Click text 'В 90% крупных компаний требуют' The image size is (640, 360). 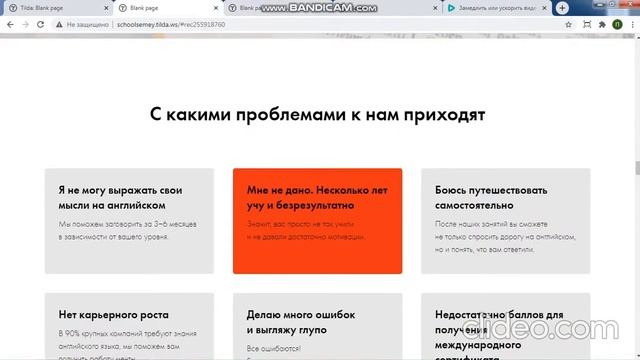click(x=127, y=333)
